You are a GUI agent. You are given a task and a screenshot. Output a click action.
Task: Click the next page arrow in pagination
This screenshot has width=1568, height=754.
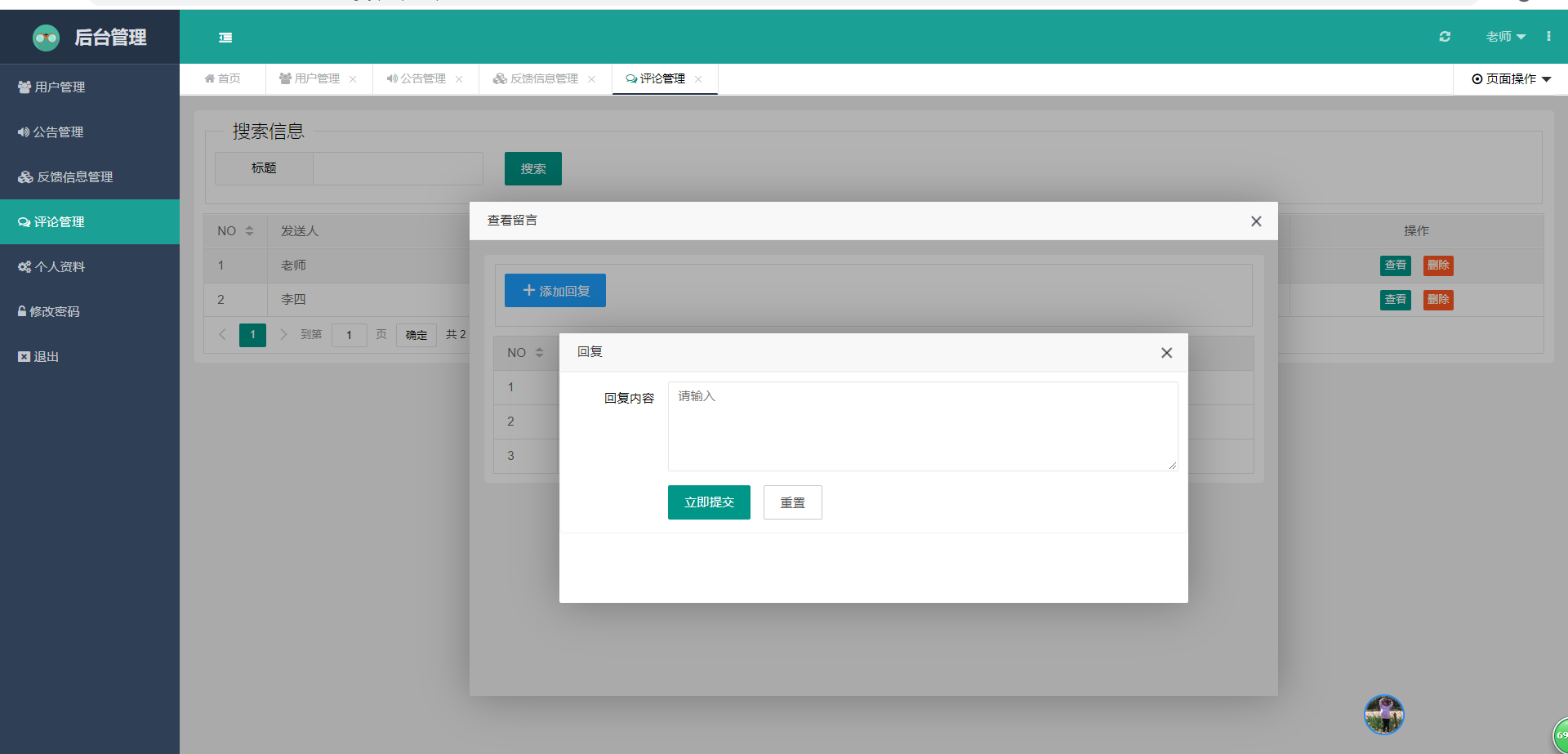pos(283,334)
